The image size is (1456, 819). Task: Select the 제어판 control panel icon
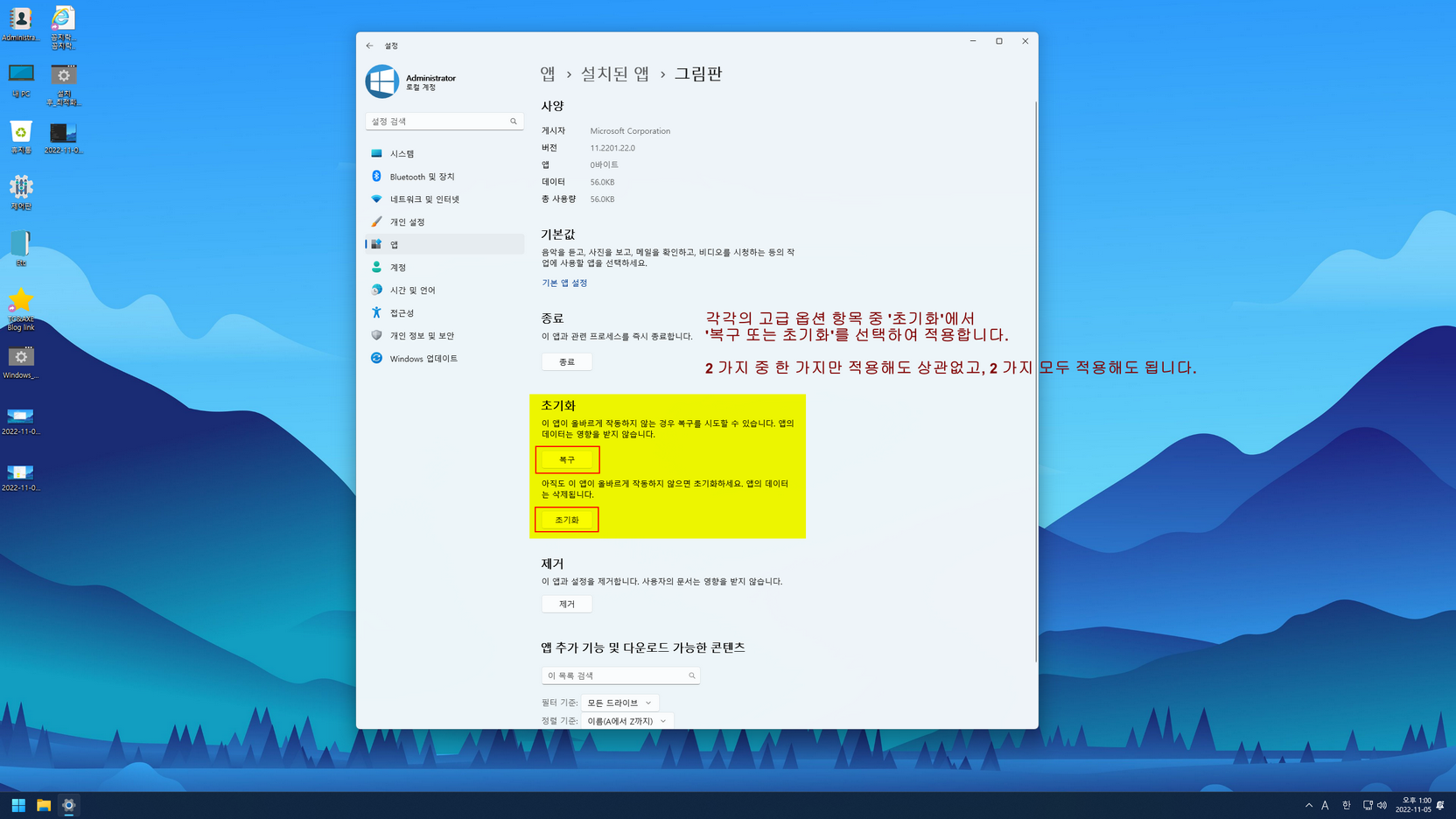pos(21,193)
